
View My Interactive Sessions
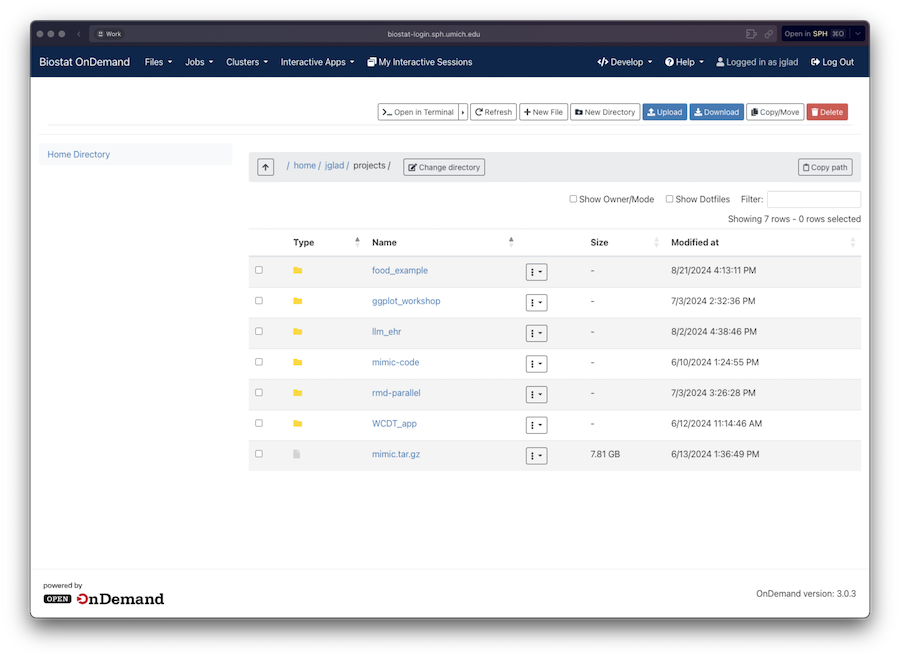[419, 61]
